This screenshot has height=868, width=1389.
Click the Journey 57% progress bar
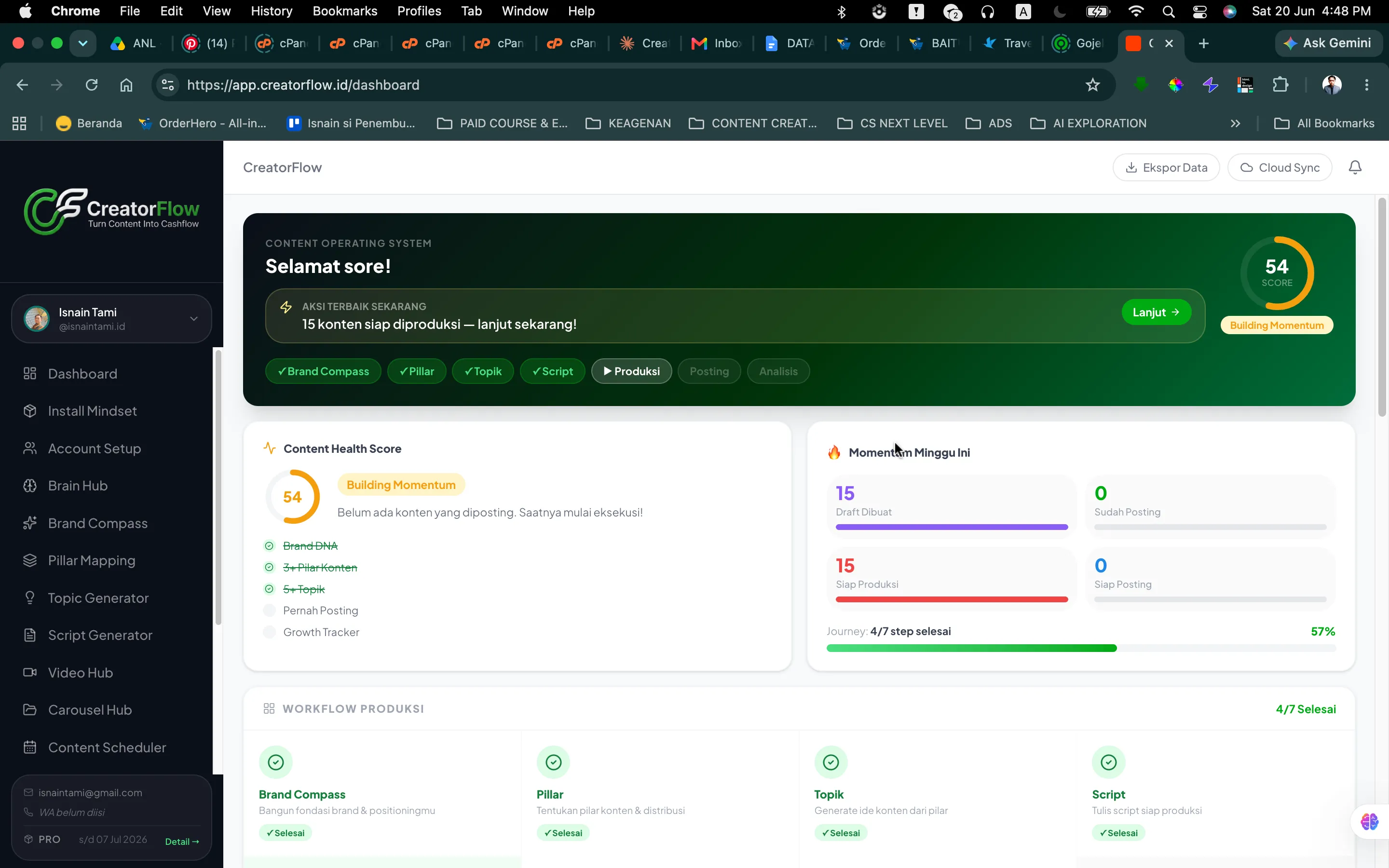tap(1081, 648)
